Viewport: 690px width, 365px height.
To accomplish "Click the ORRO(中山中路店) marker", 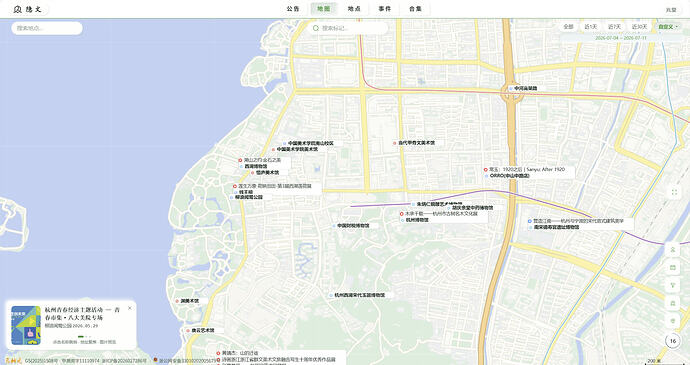I will (x=507, y=176).
